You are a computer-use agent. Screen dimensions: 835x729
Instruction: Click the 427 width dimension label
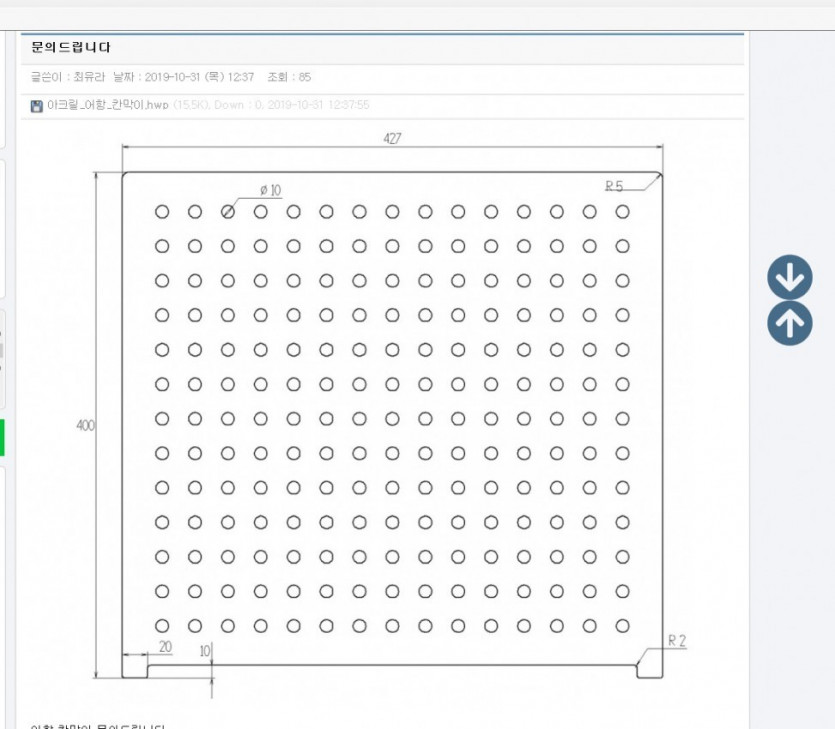392,138
